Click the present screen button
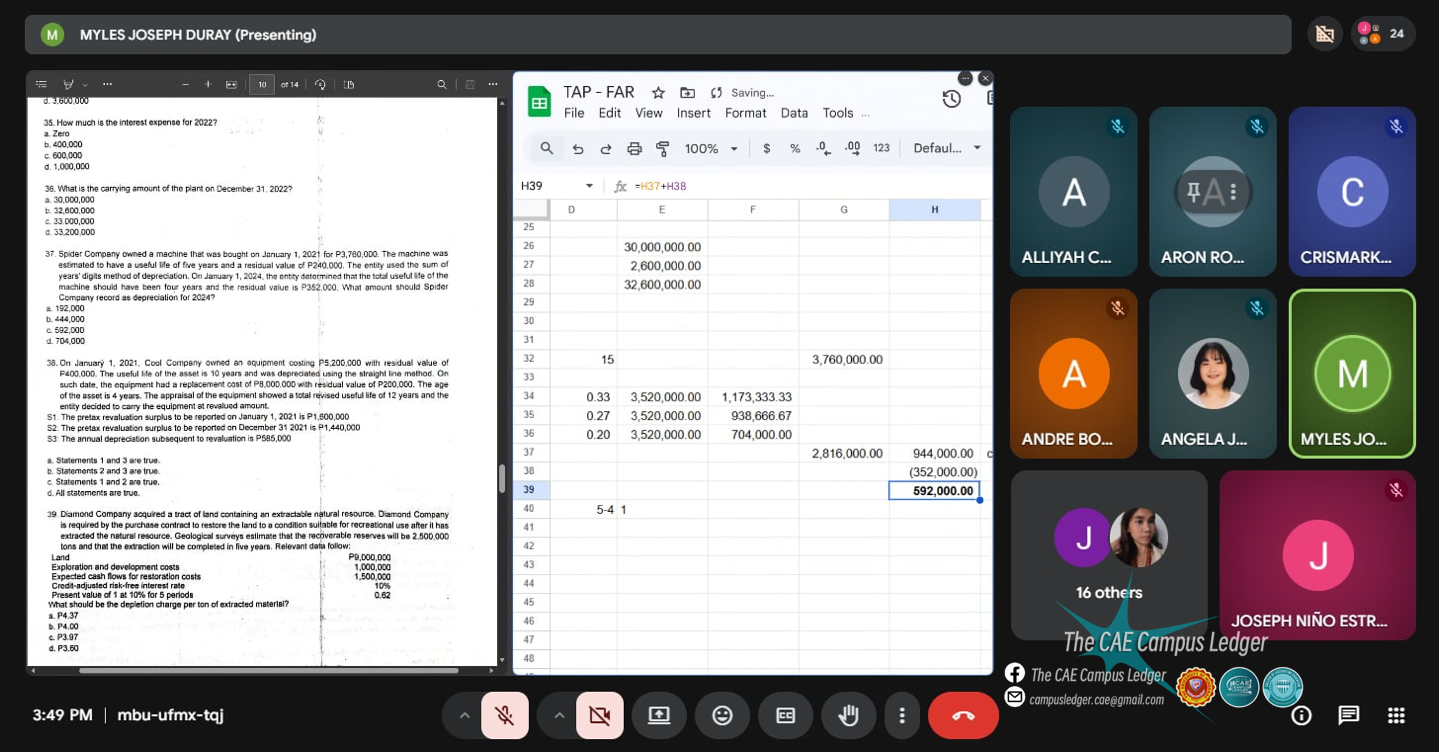The width and height of the screenshot is (1439, 752). pos(659,716)
